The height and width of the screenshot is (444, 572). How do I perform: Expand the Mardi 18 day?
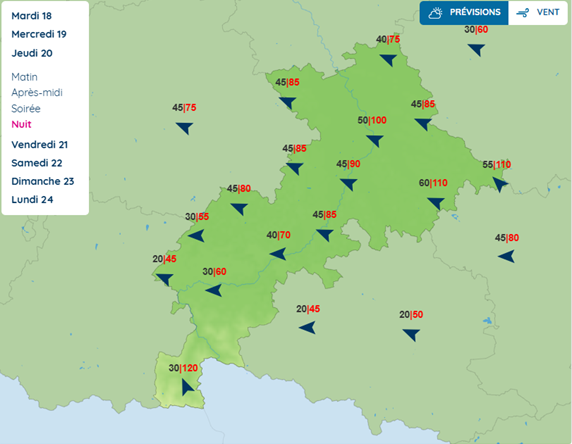(31, 16)
